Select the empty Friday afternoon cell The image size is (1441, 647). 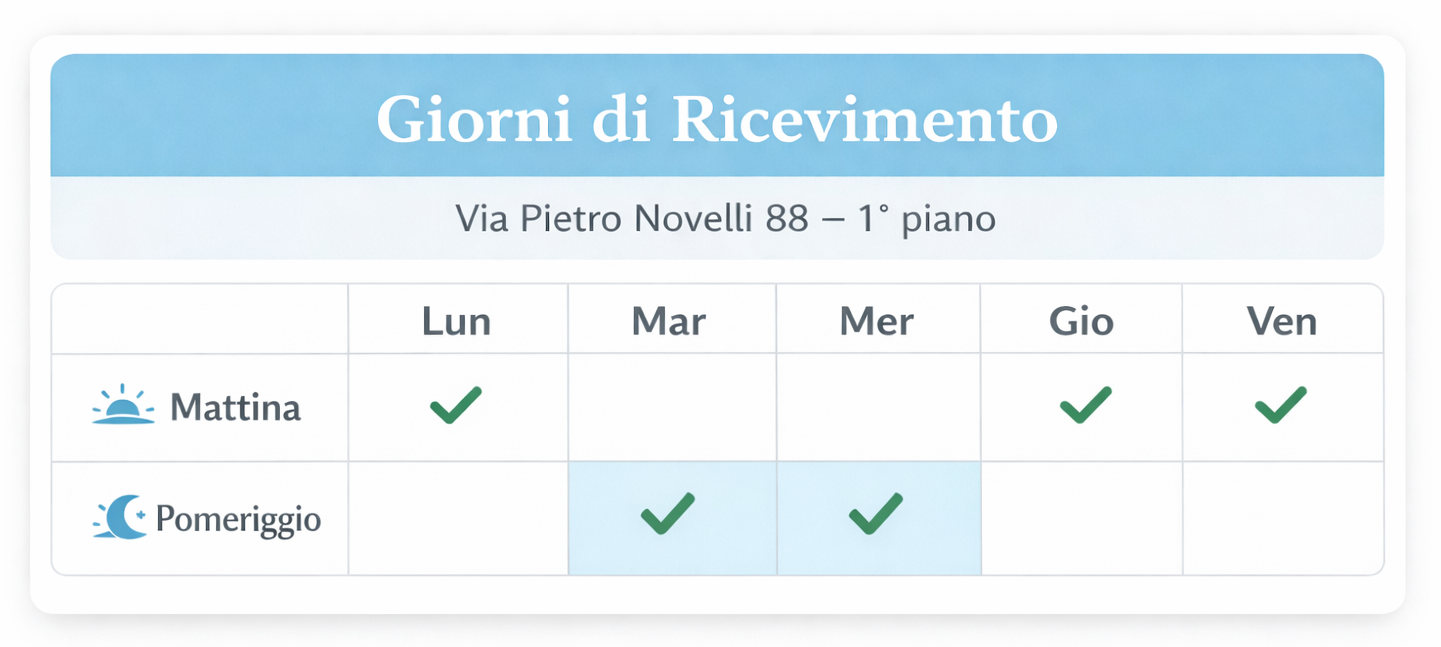pyautogui.click(x=1283, y=519)
